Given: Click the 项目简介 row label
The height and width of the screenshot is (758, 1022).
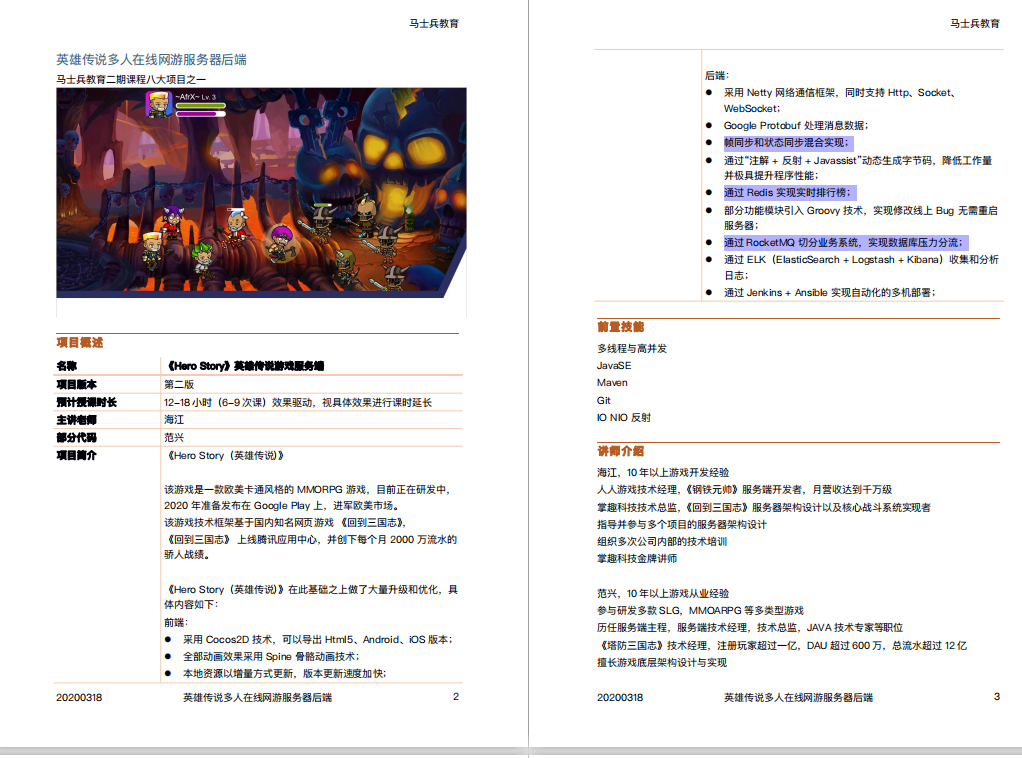Looking at the screenshot, I should pyautogui.click(x=76, y=455).
